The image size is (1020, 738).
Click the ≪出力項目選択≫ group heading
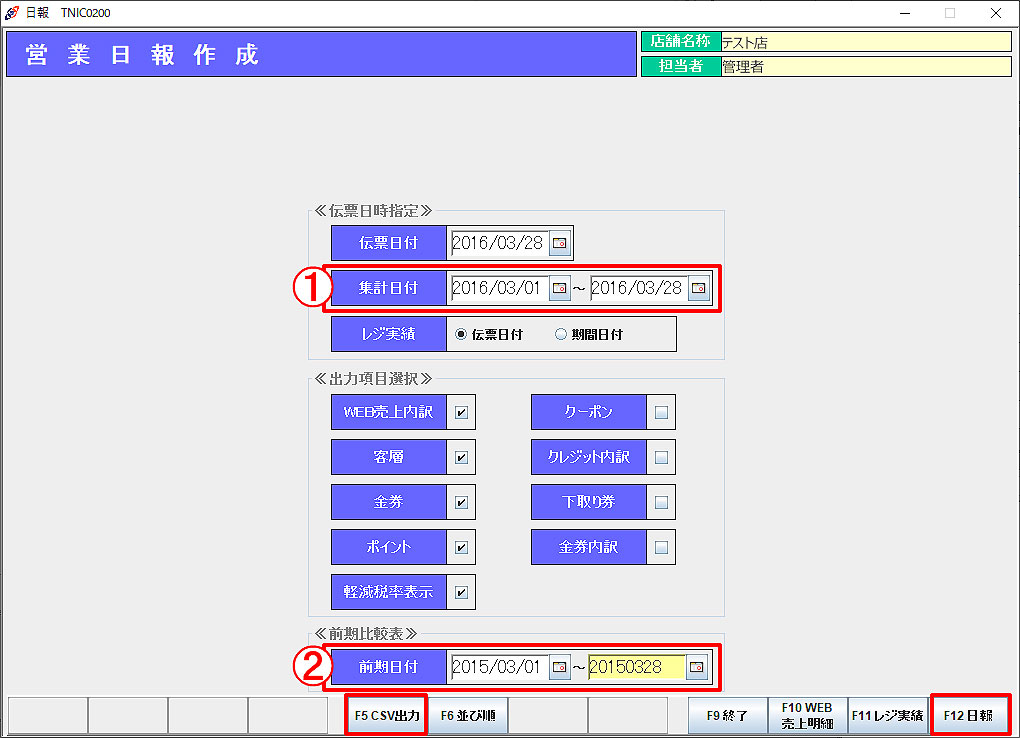[x=373, y=378]
